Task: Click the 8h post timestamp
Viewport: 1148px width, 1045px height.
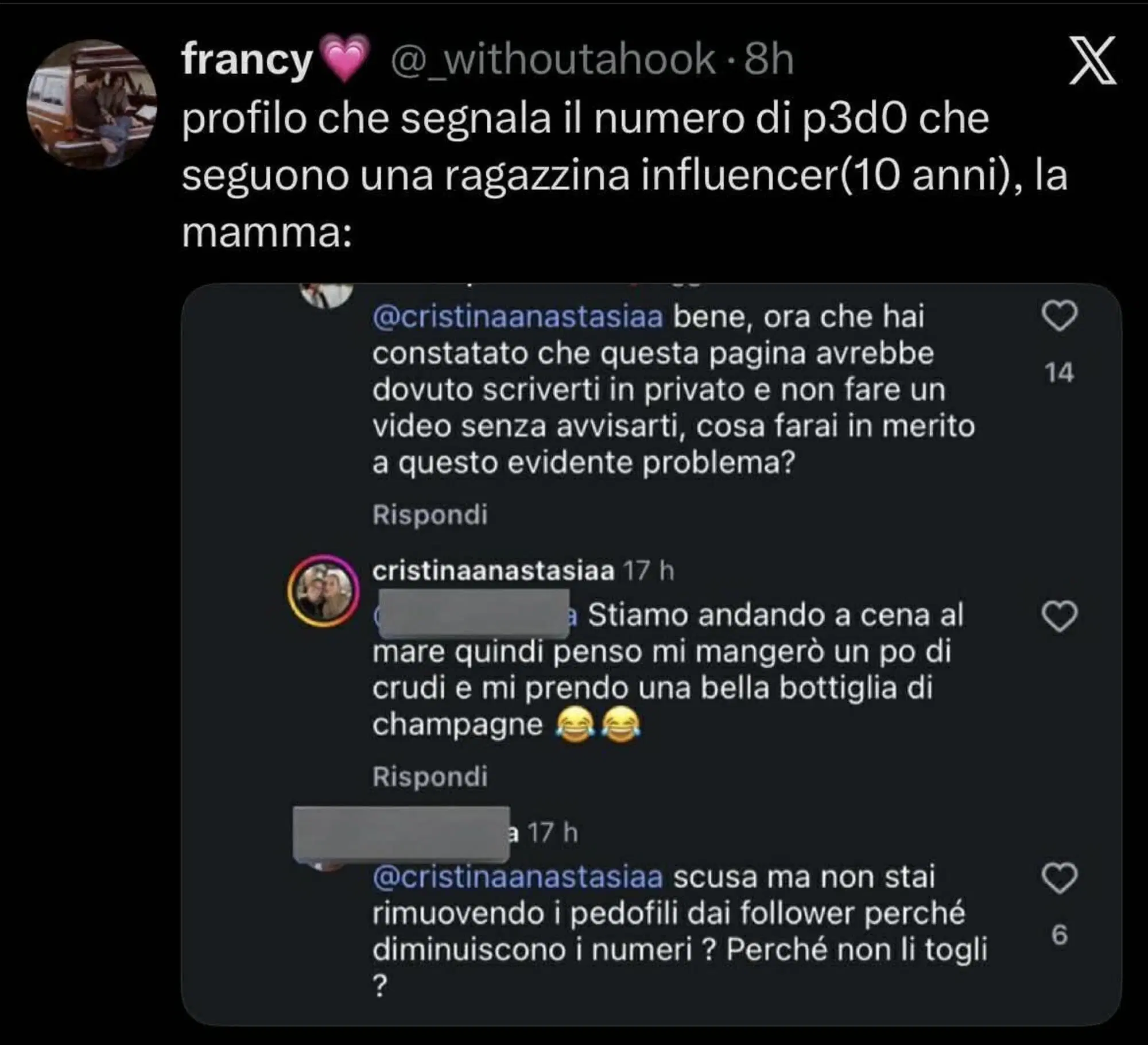Action: pos(769,60)
